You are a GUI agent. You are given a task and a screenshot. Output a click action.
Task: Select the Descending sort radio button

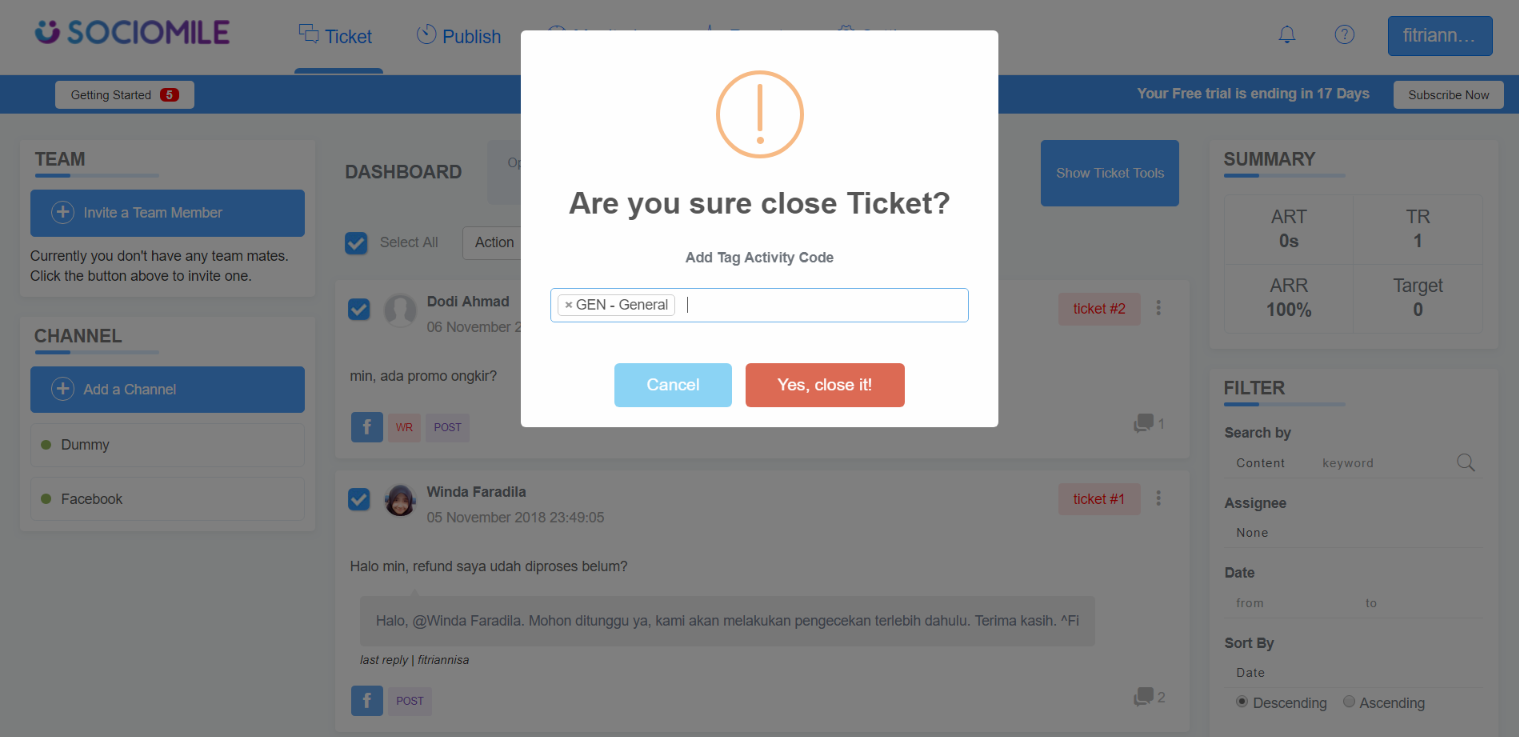[x=1242, y=702]
